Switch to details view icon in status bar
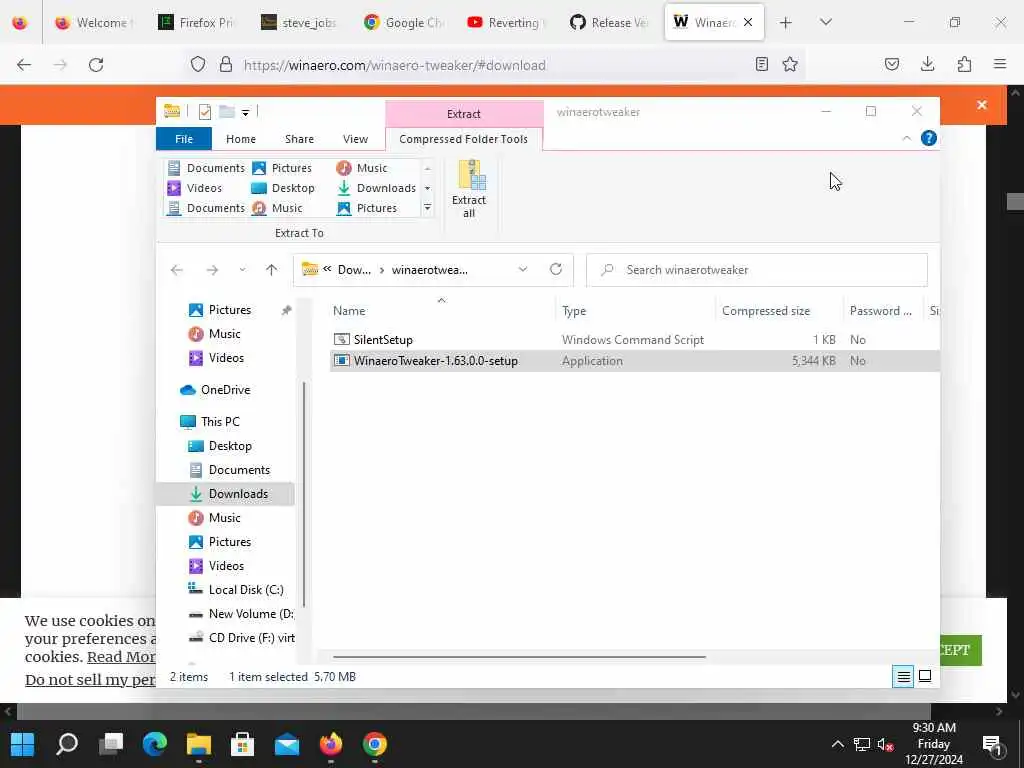This screenshot has width=1024, height=768. 903,677
